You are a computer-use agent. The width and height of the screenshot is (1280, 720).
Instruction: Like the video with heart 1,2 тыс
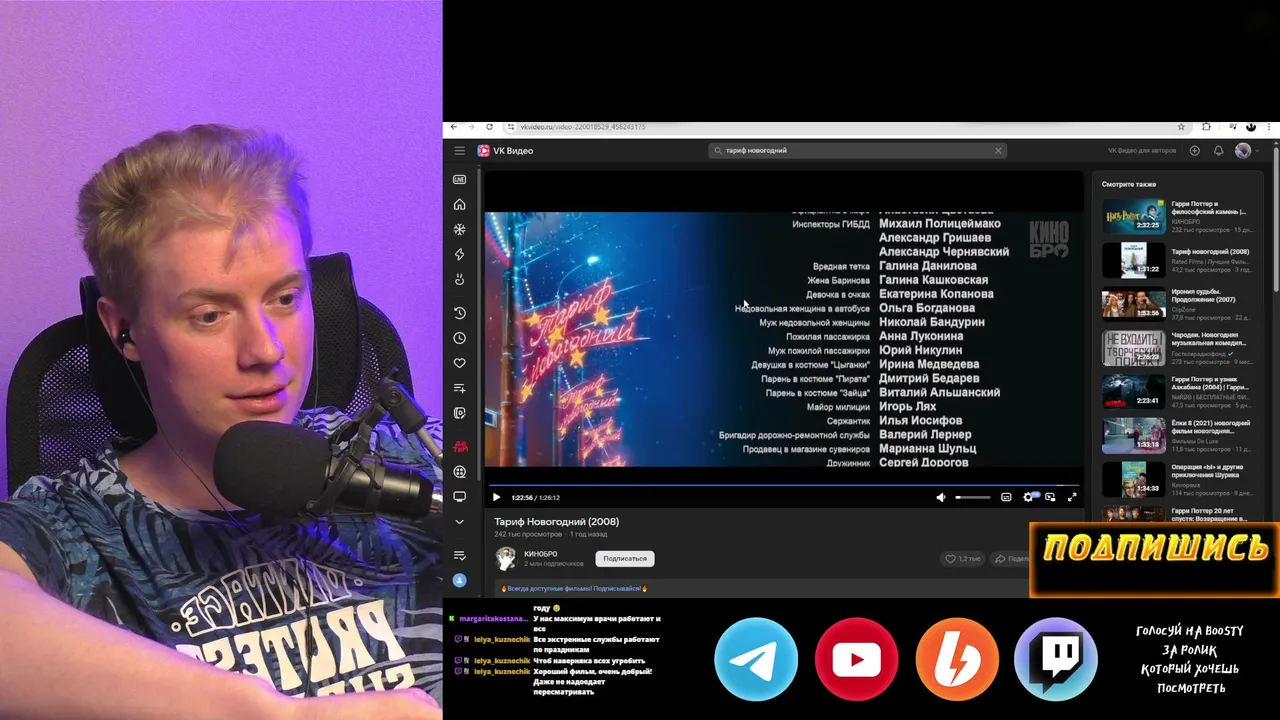tap(963, 558)
